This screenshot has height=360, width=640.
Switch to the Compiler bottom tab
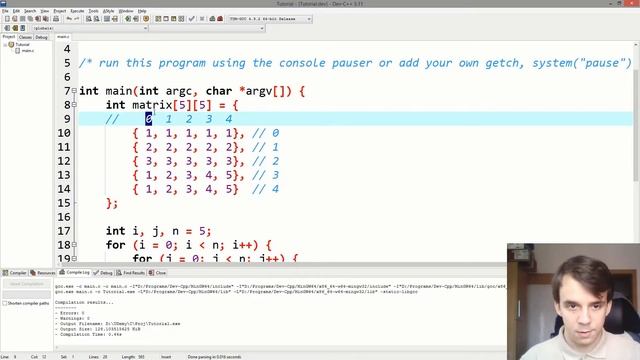click(14, 273)
